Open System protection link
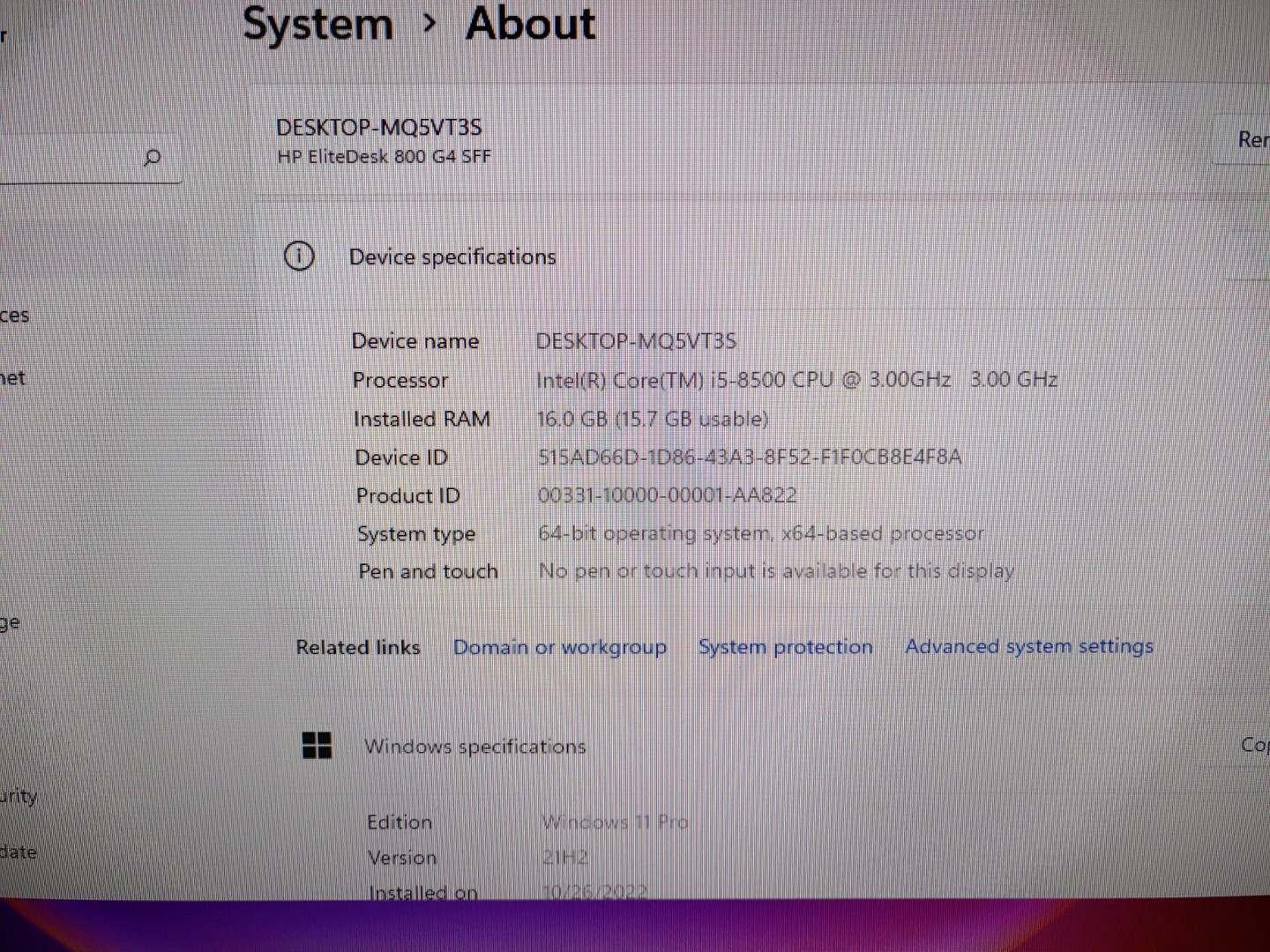Viewport: 1270px width, 952px height. point(785,647)
